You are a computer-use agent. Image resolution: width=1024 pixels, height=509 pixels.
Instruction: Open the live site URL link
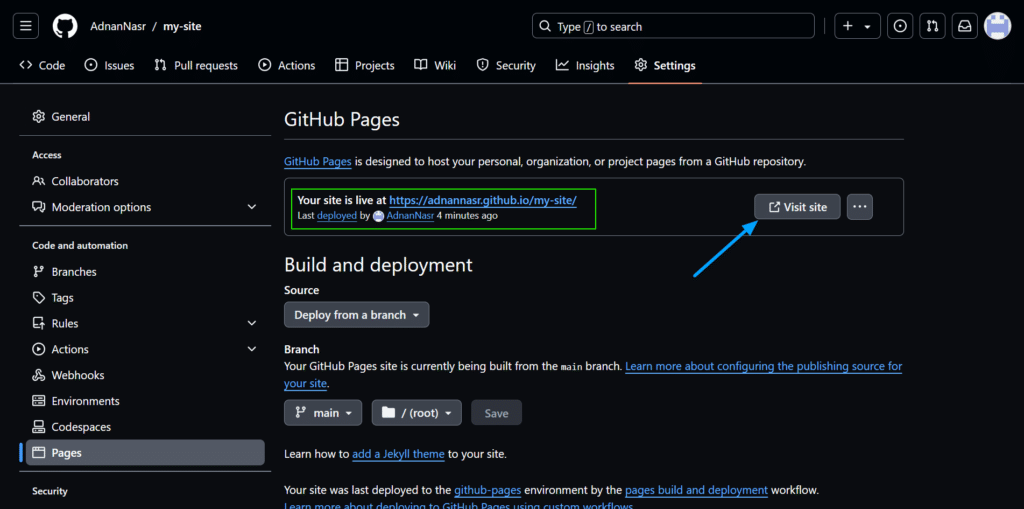pos(483,200)
